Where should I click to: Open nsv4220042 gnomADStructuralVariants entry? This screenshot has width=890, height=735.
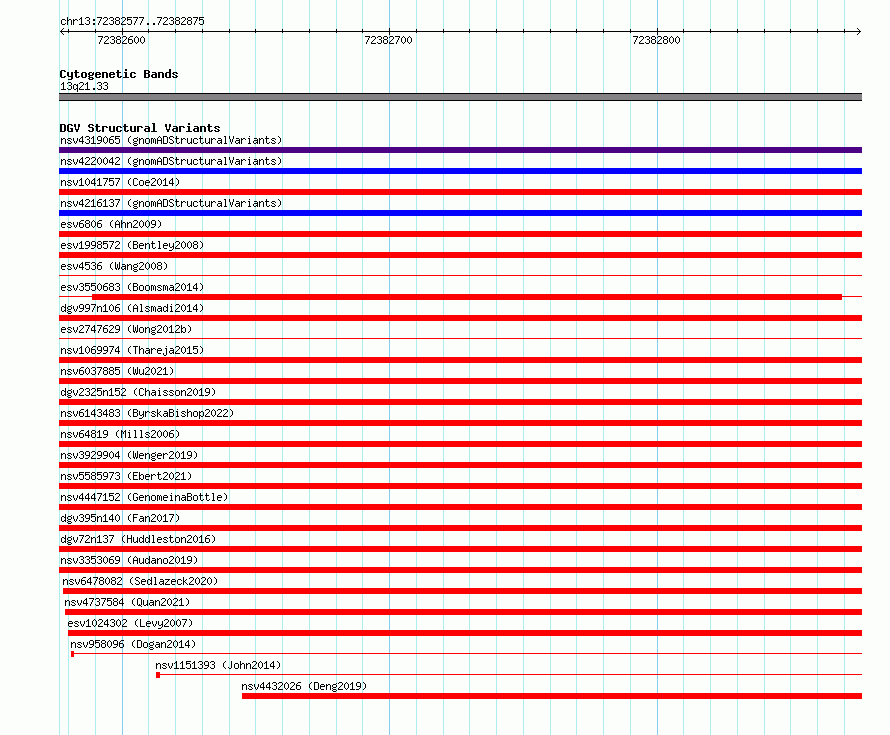coord(171,161)
